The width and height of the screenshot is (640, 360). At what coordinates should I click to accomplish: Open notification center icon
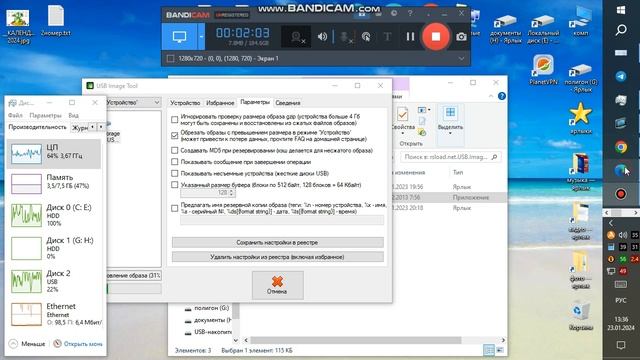pos(621,345)
